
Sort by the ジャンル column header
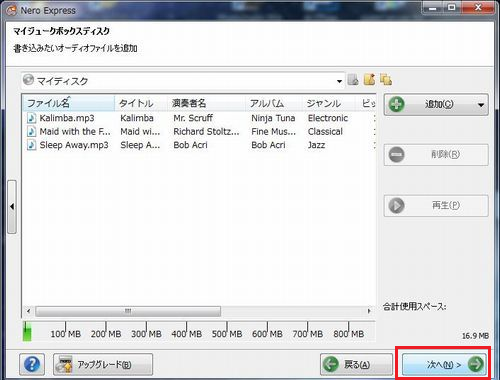[x=329, y=103]
